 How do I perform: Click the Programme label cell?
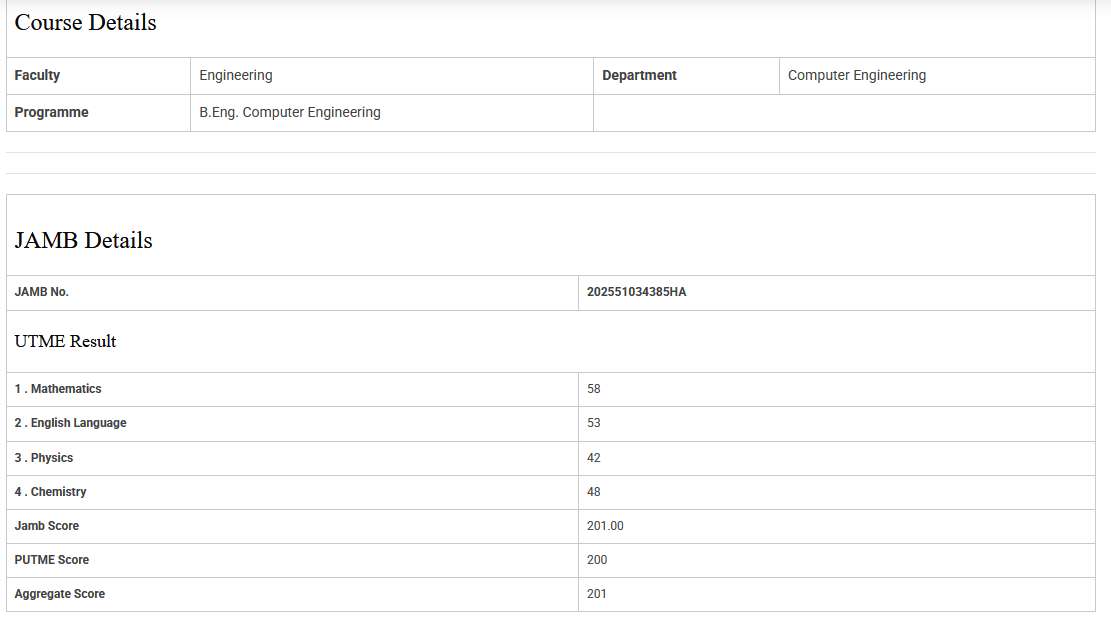tap(52, 113)
